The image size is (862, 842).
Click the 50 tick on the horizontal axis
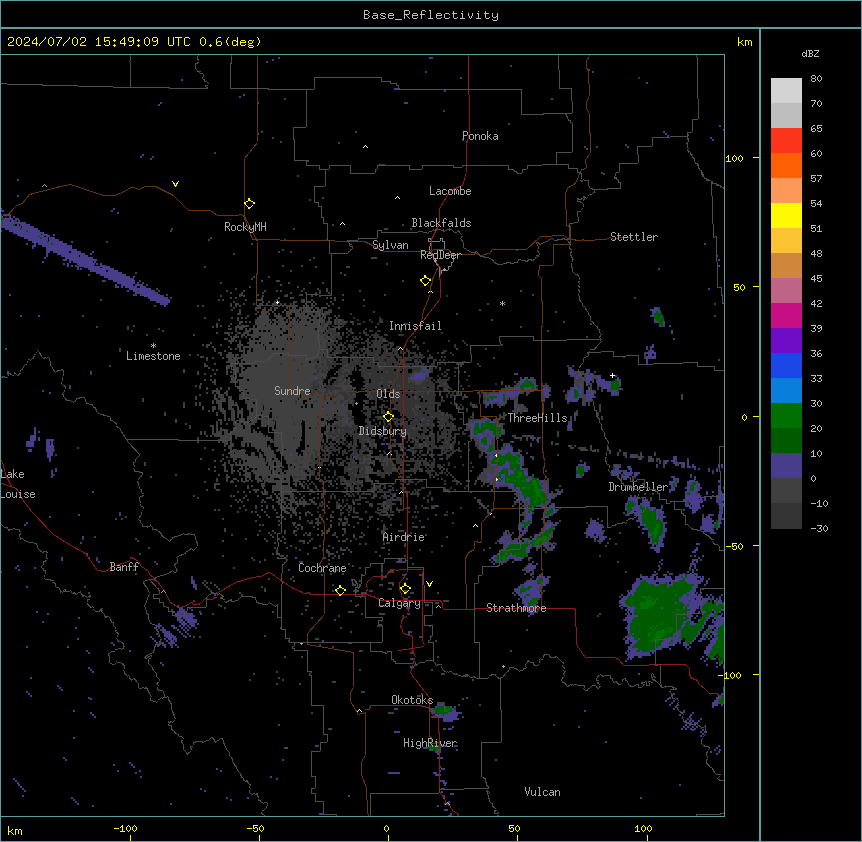tap(514, 829)
